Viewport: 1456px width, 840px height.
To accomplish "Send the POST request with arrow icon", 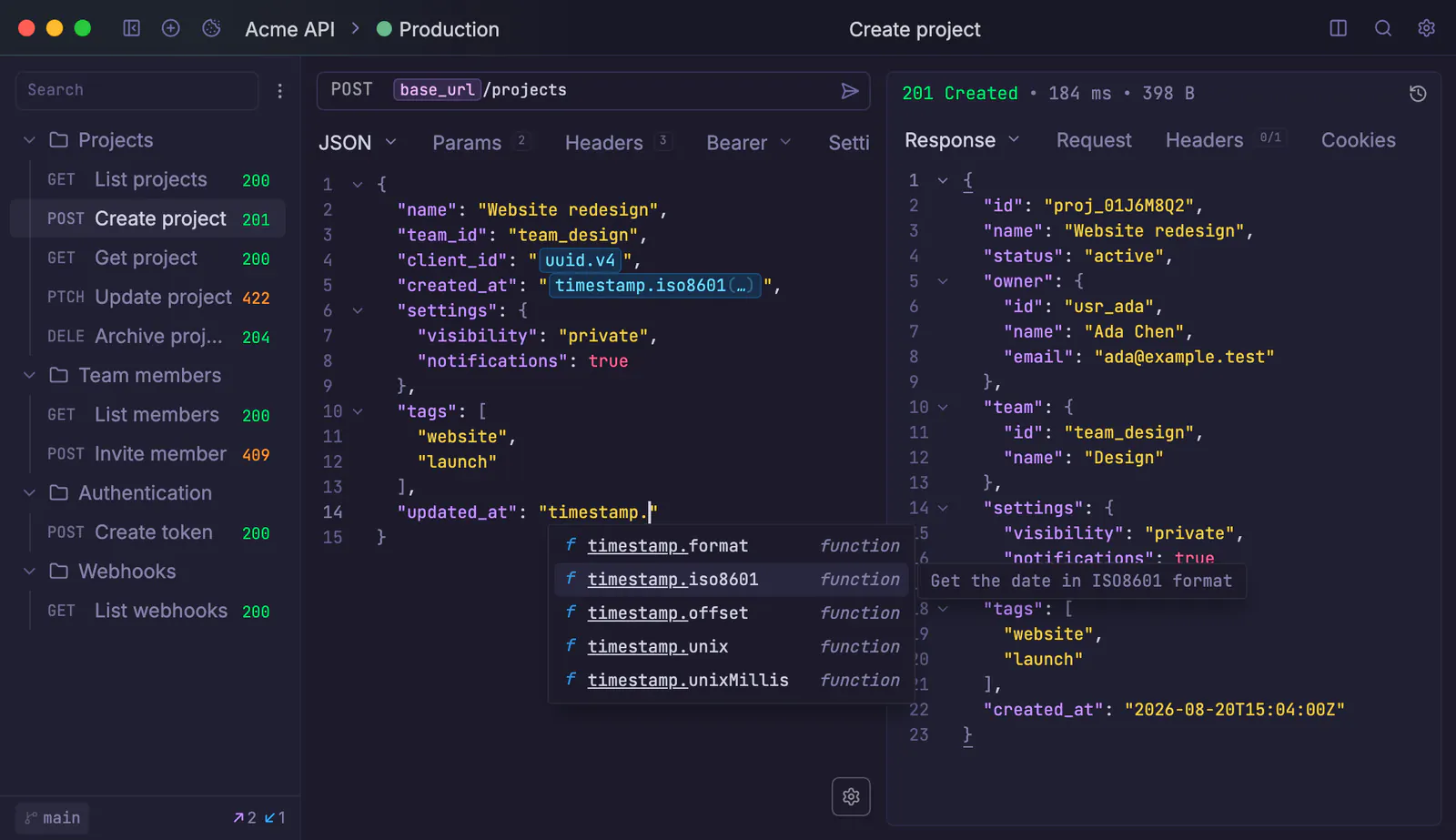I will click(849, 91).
